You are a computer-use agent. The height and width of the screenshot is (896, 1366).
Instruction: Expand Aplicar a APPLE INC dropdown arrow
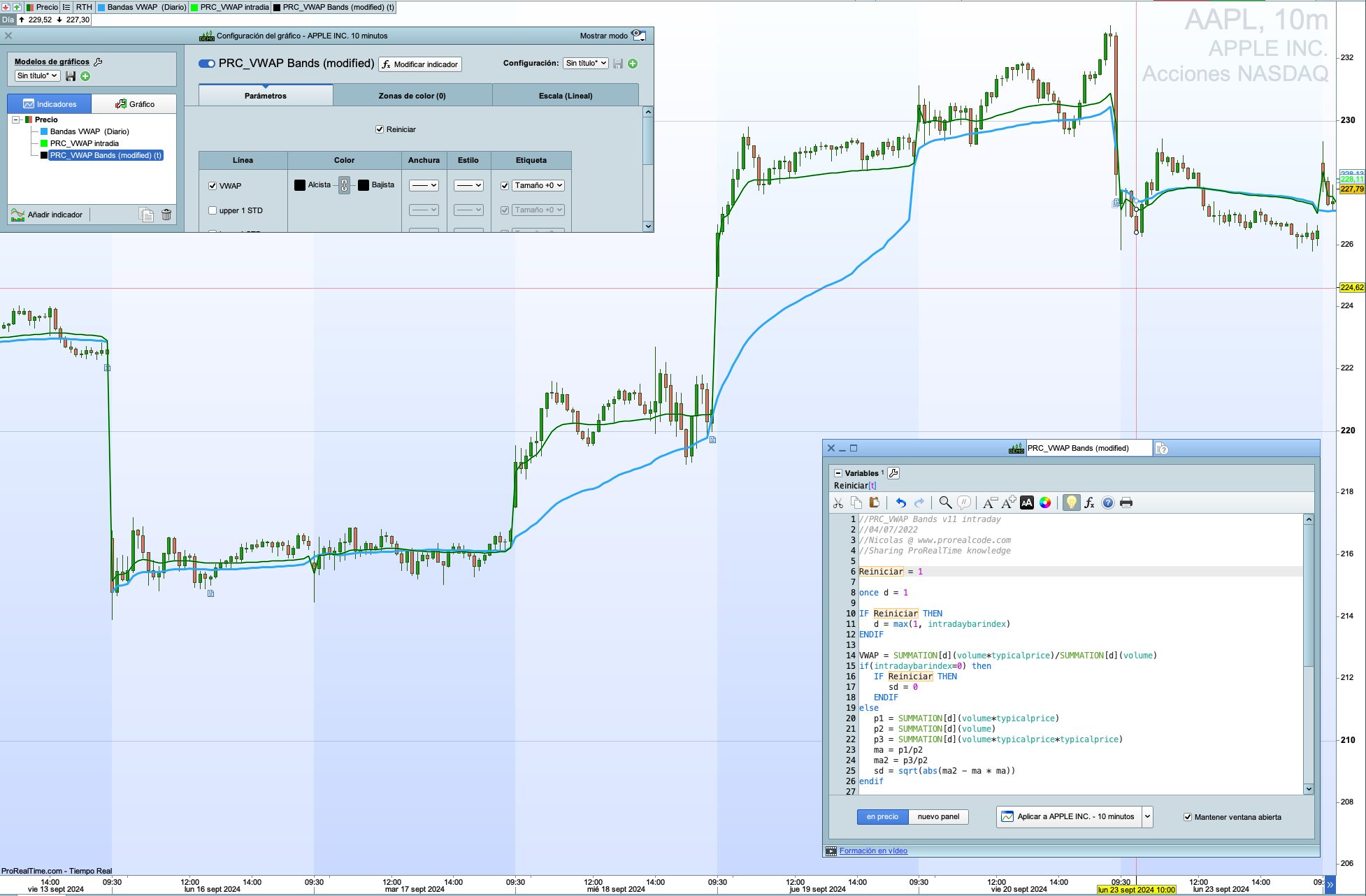(x=1146, y=816)
